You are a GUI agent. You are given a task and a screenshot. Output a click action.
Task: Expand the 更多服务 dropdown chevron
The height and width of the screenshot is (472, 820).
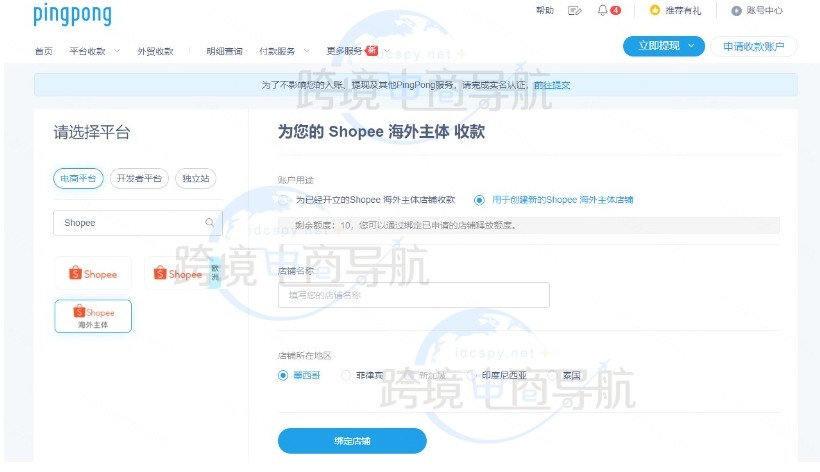(x=387, y=51)
